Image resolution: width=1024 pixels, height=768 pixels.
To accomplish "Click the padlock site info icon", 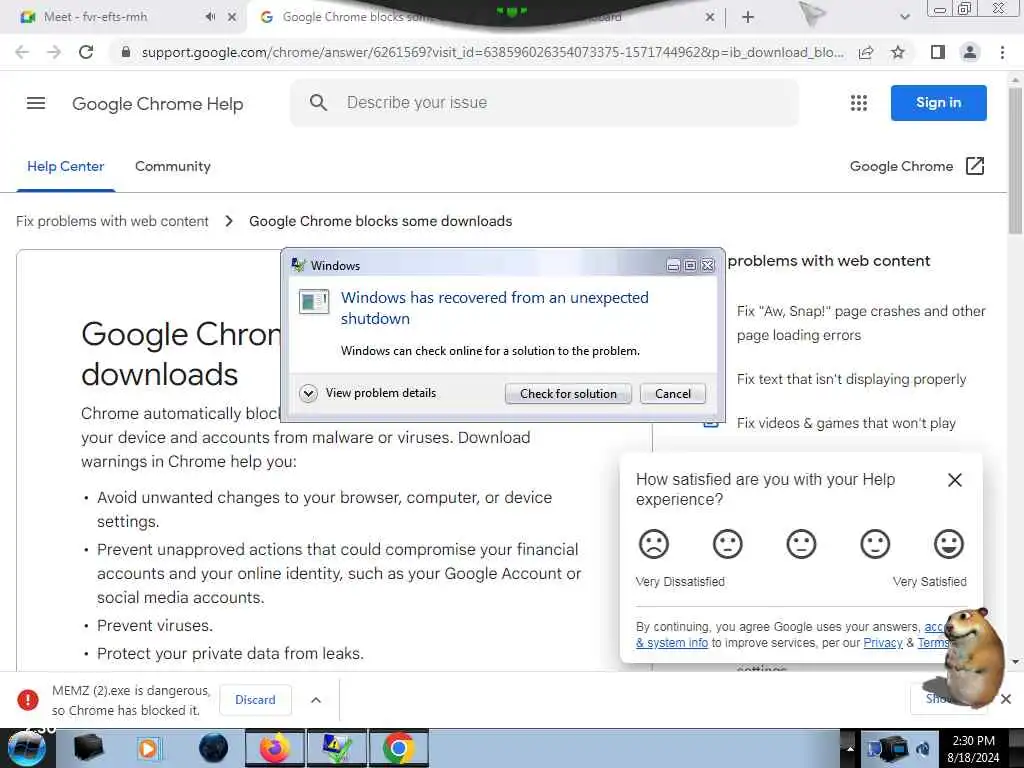I will click(x=125, y=52).
